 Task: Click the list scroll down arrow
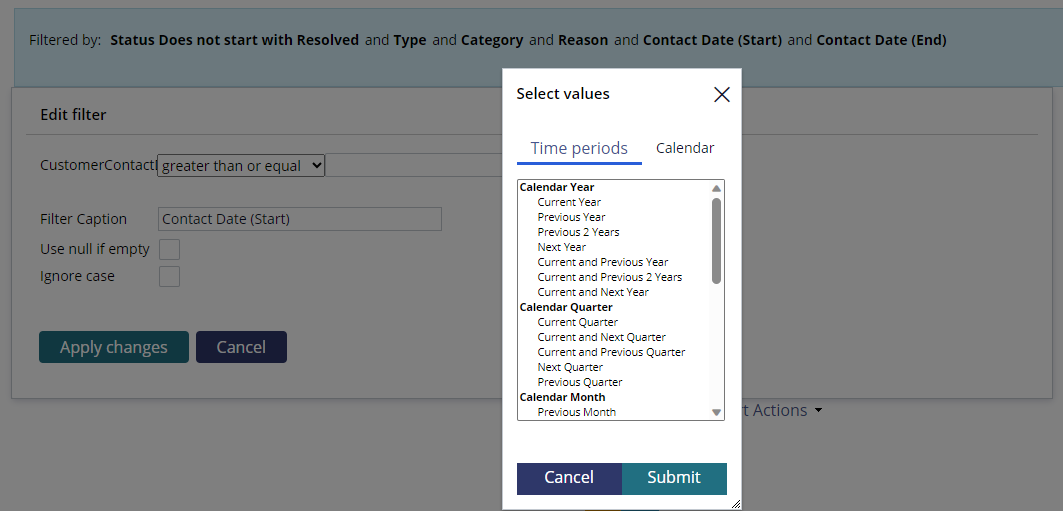point(717,412)
